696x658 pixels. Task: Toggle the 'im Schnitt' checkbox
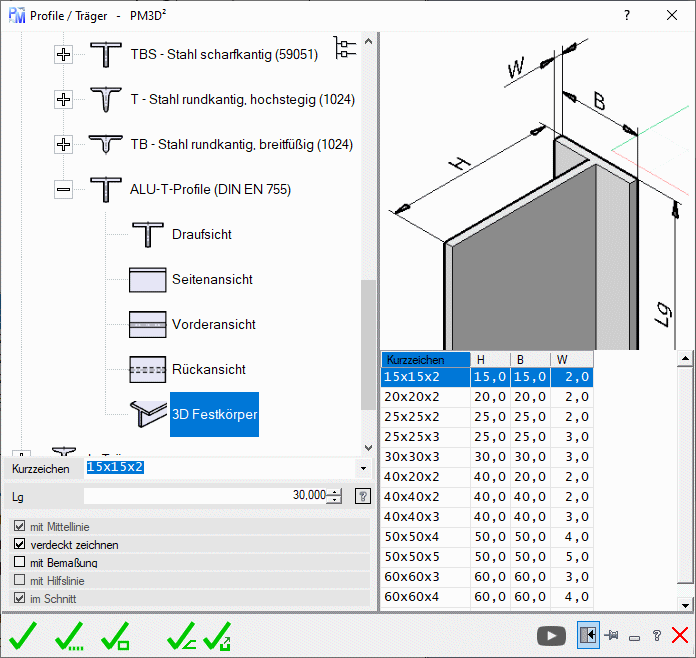(19, 599)
